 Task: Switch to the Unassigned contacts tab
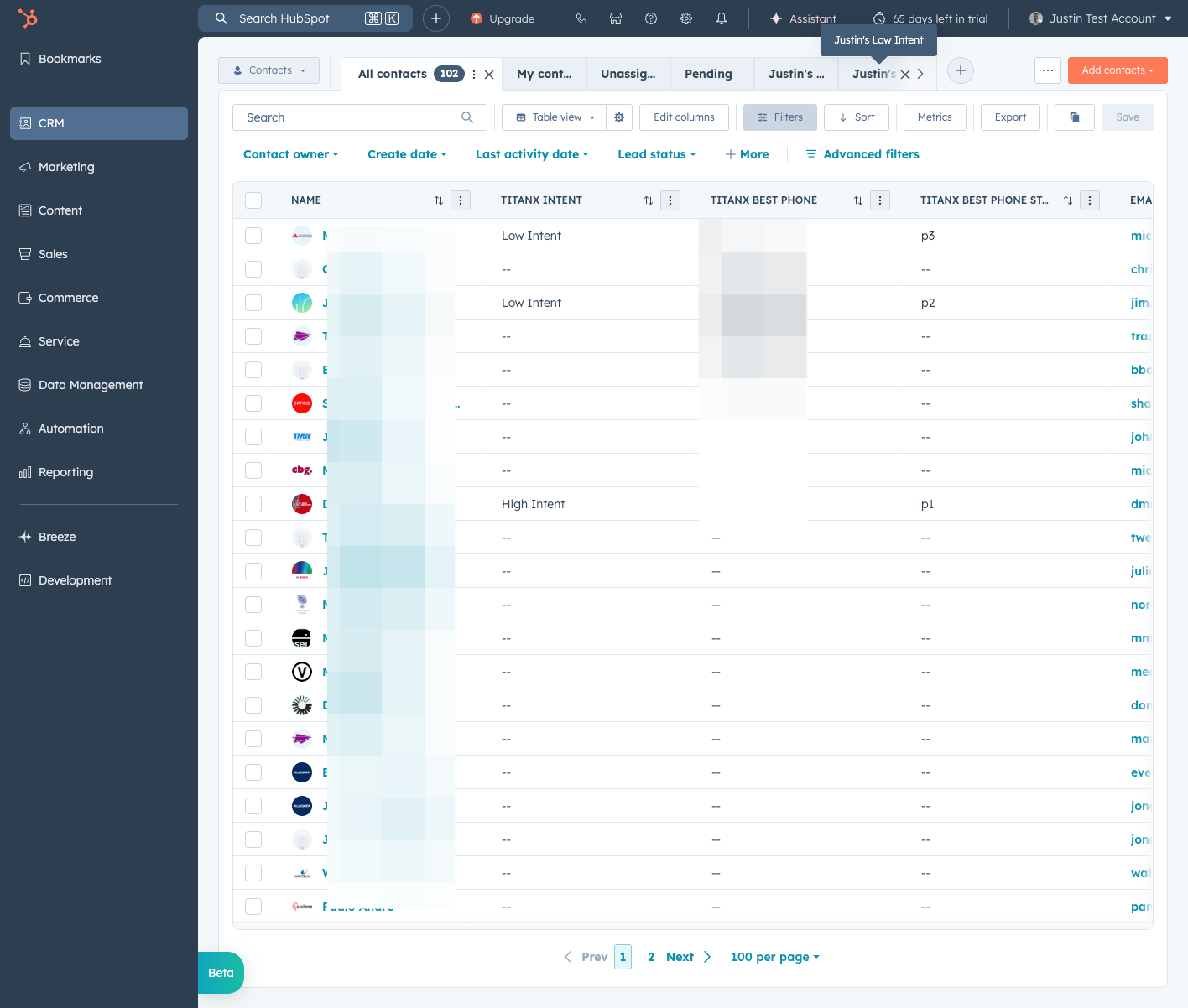[x=628, y=74]
